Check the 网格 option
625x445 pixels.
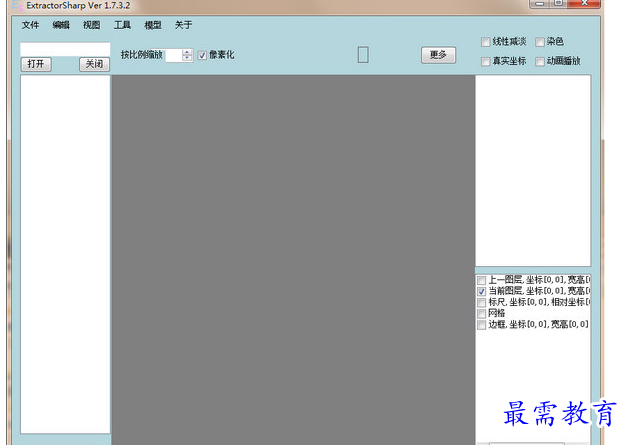click(x=482, y=313)
